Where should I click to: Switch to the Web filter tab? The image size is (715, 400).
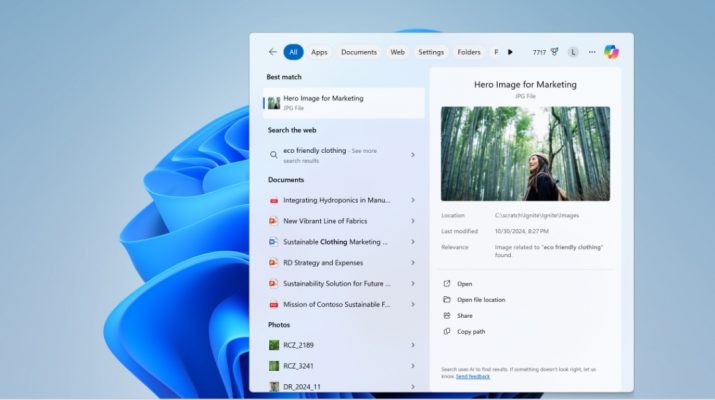(397, 52)
